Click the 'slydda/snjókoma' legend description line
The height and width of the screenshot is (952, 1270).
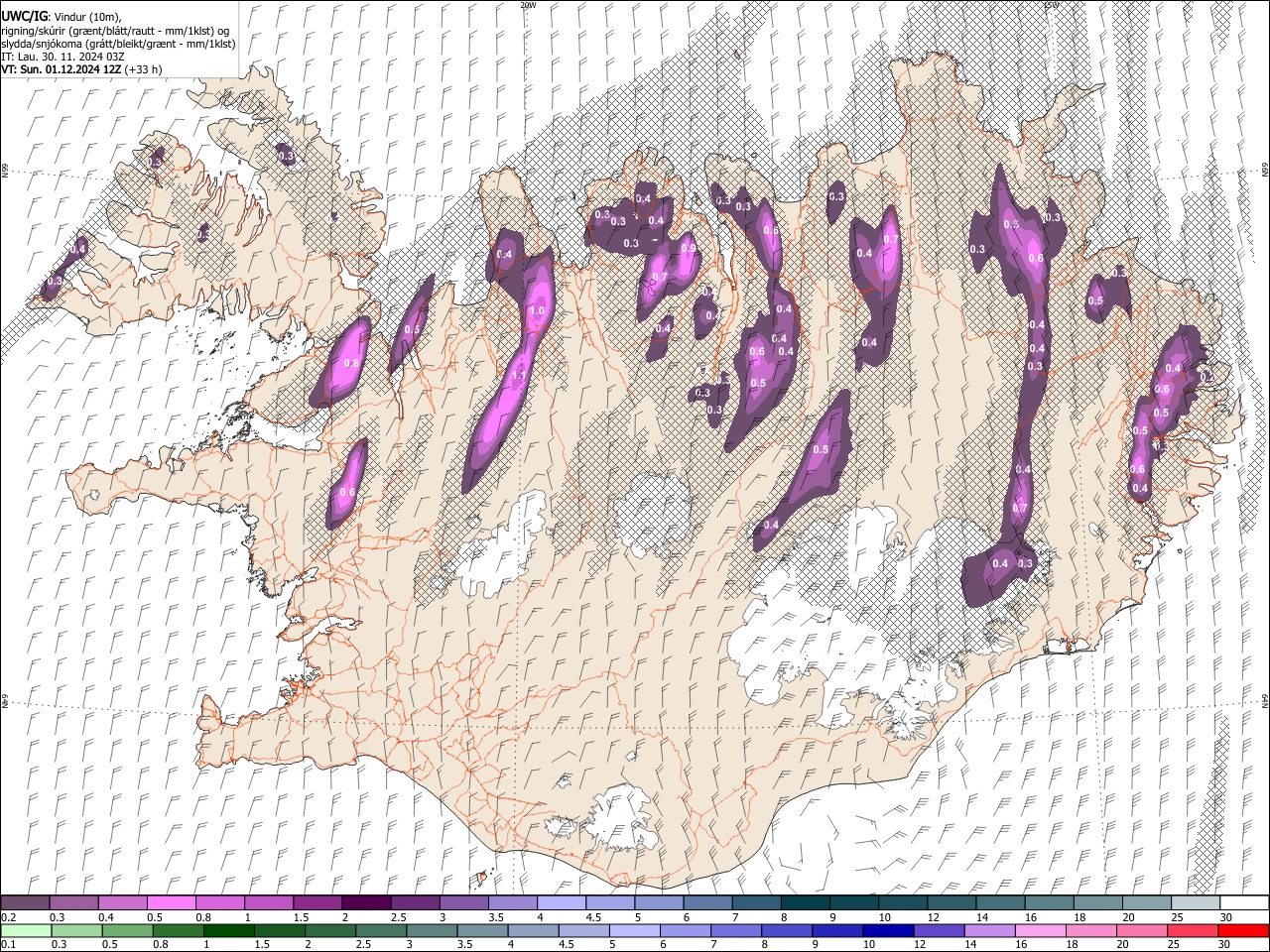click(x=118, y=44)
